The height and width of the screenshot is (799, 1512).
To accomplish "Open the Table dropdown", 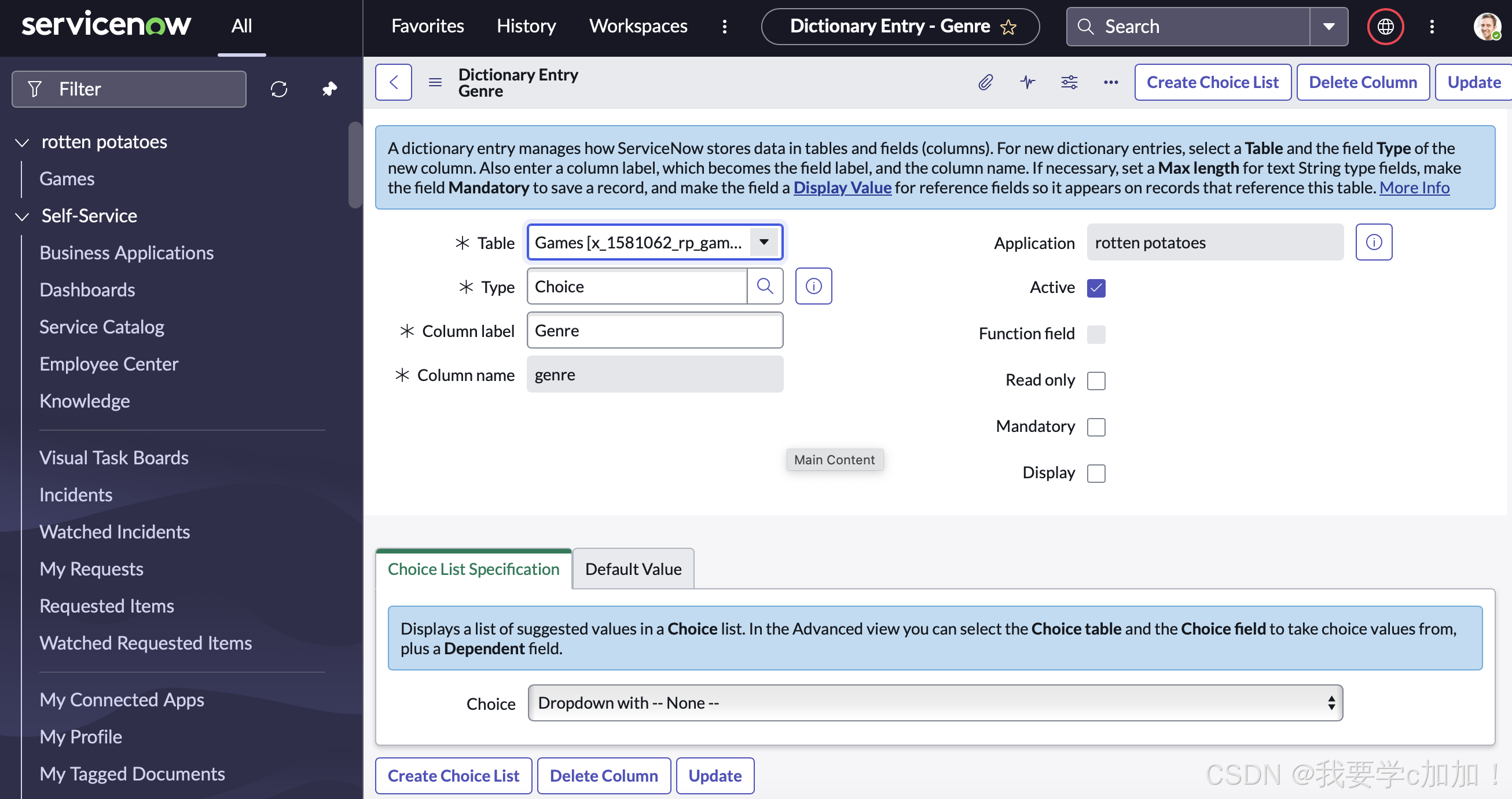I will click(764, 243).
